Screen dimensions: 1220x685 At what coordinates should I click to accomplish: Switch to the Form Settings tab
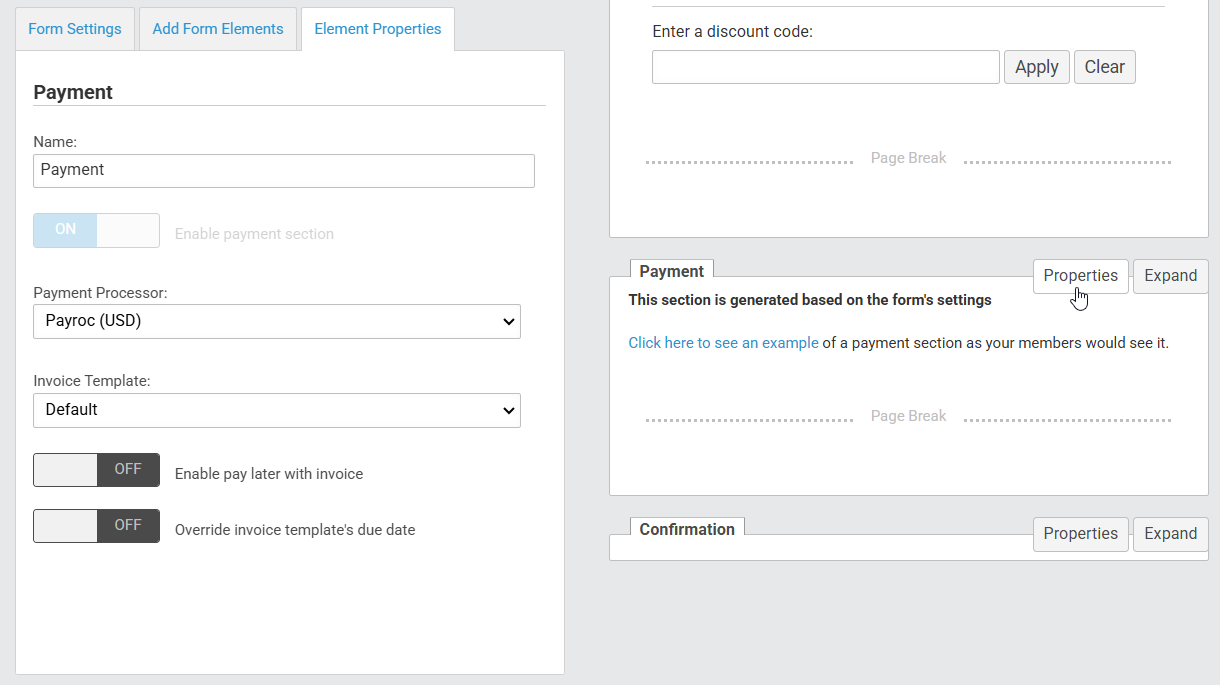[75, 29]
